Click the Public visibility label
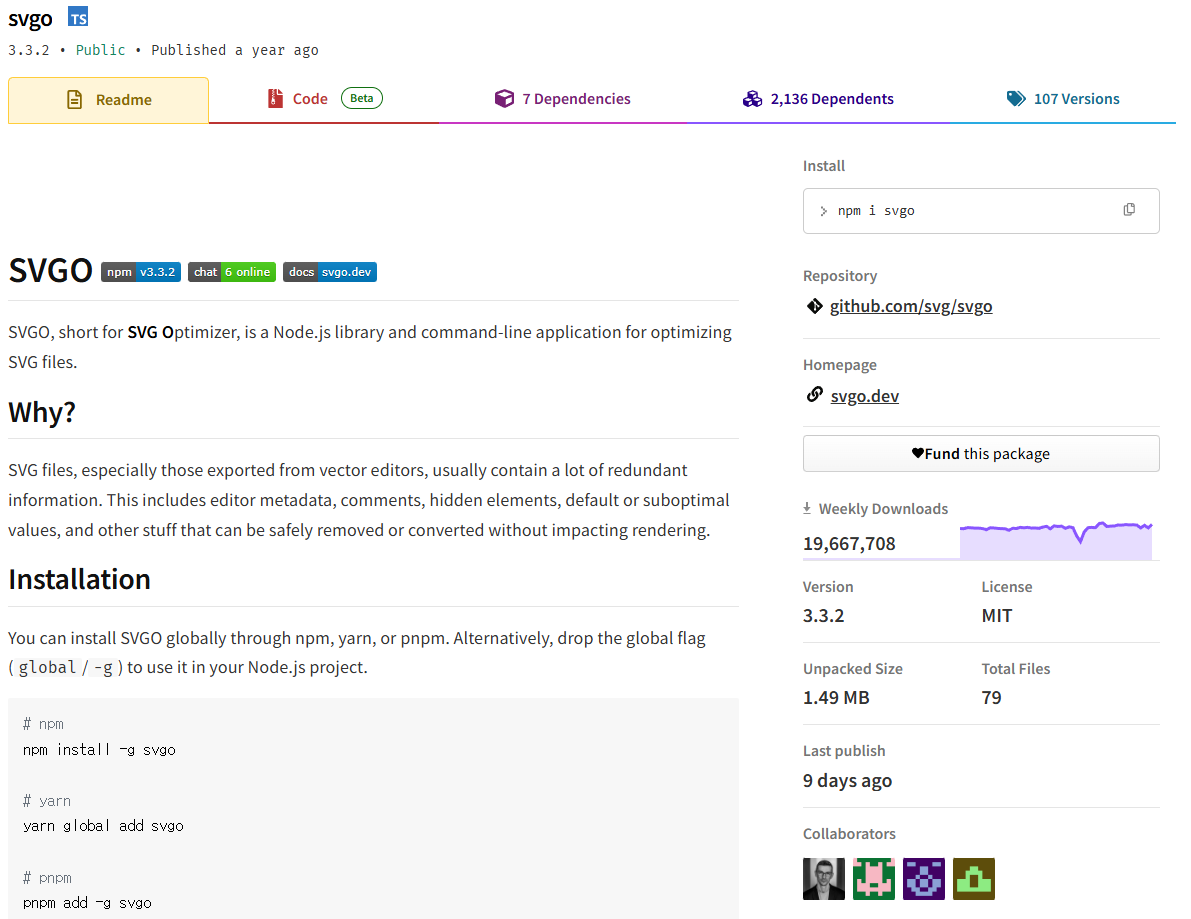This screenshot has height=919, width=1191. pyautogui.click(x=100, y=50)
